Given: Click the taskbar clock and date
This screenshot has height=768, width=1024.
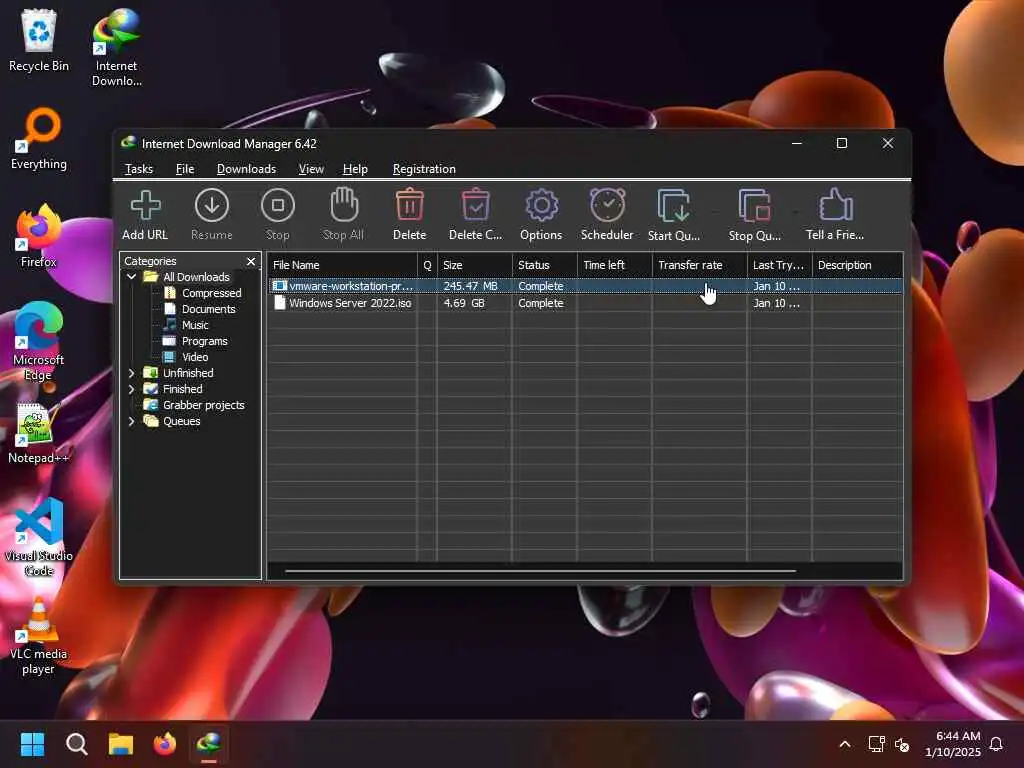Looking at the screenshot, I should point(953,744).
